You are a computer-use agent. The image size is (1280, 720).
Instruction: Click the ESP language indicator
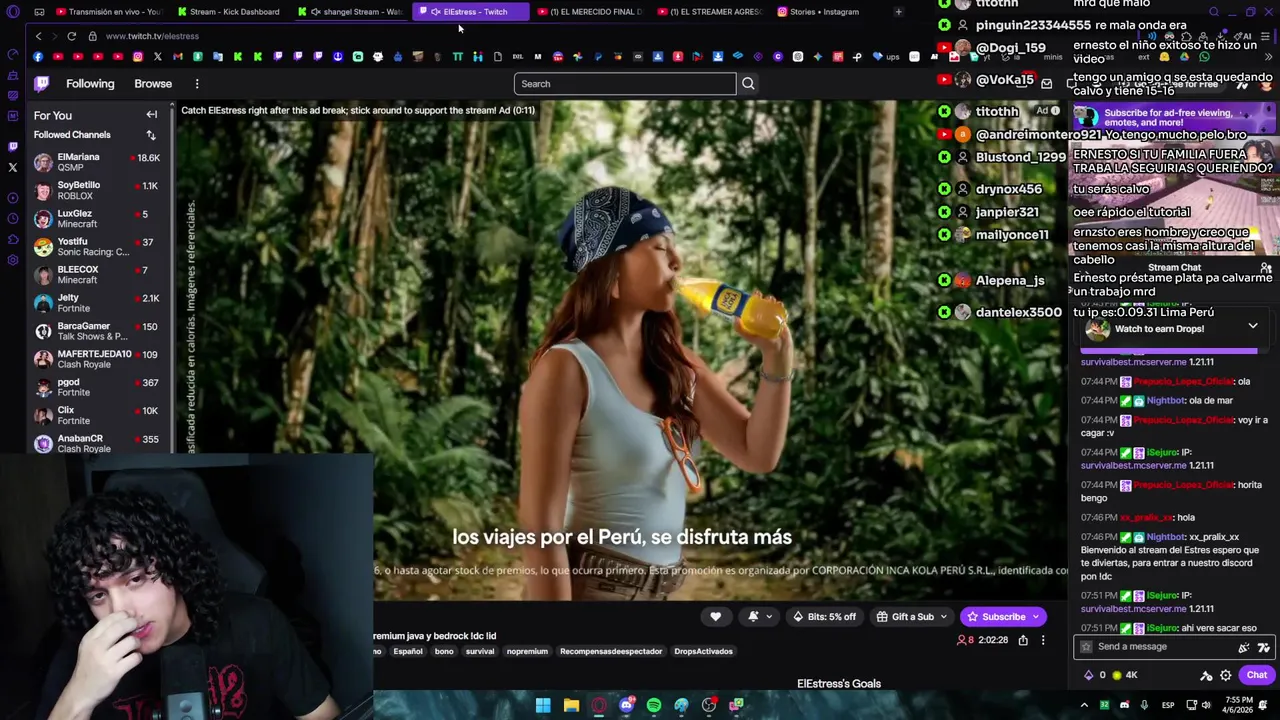click(x=1168, y=706)
